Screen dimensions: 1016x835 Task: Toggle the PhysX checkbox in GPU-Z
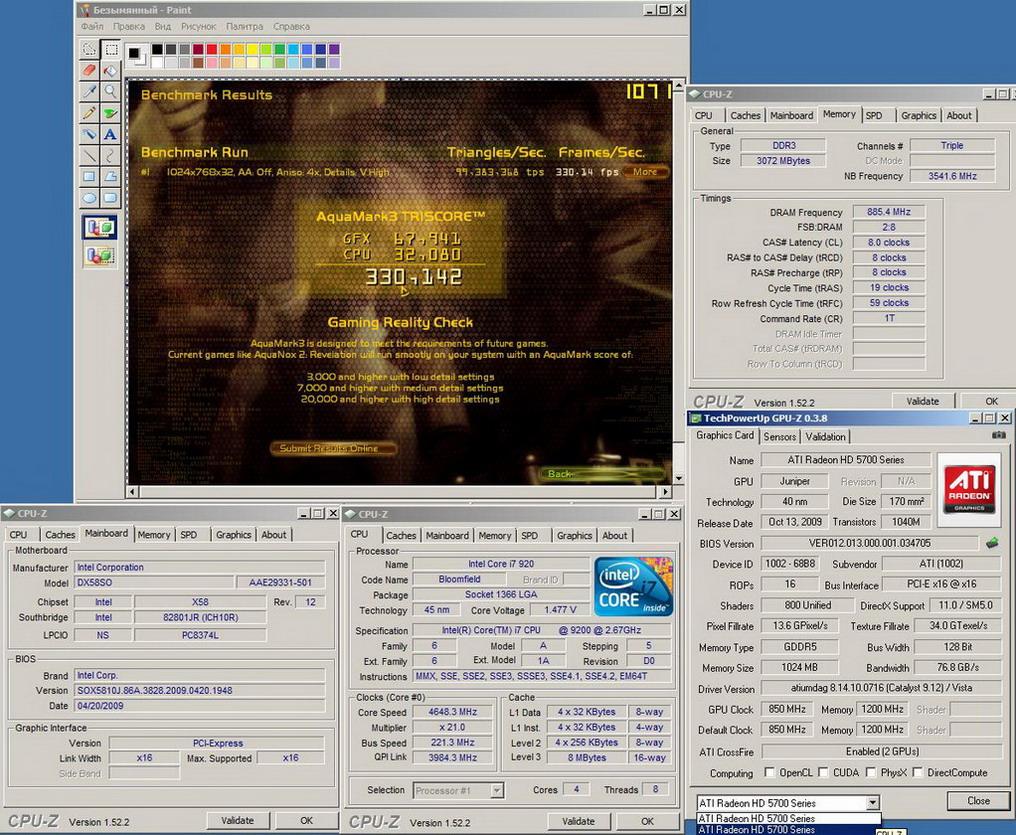(871, 772)
